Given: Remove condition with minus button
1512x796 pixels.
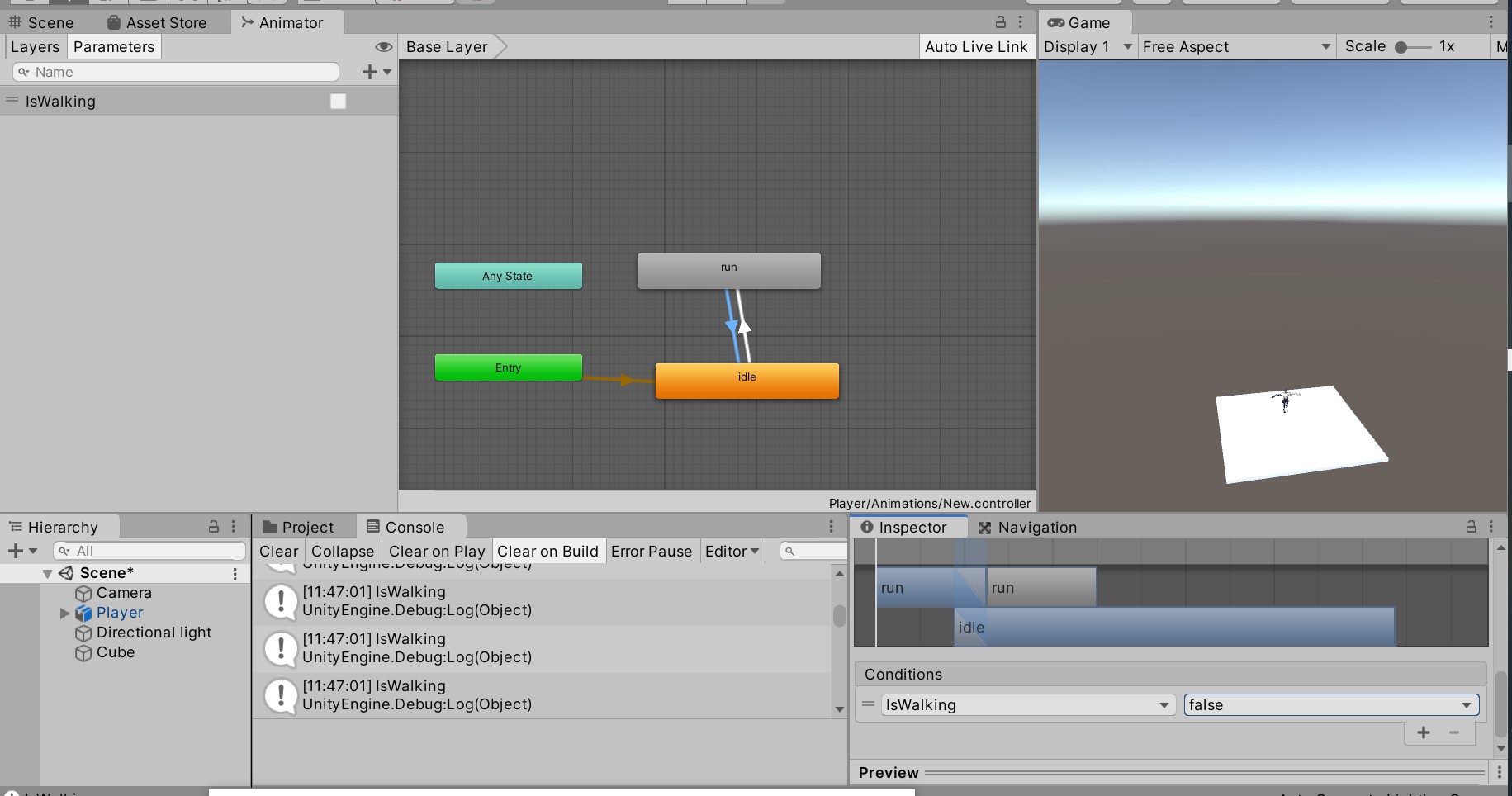Looking at the screenshot, I should tap(1454, 732).
